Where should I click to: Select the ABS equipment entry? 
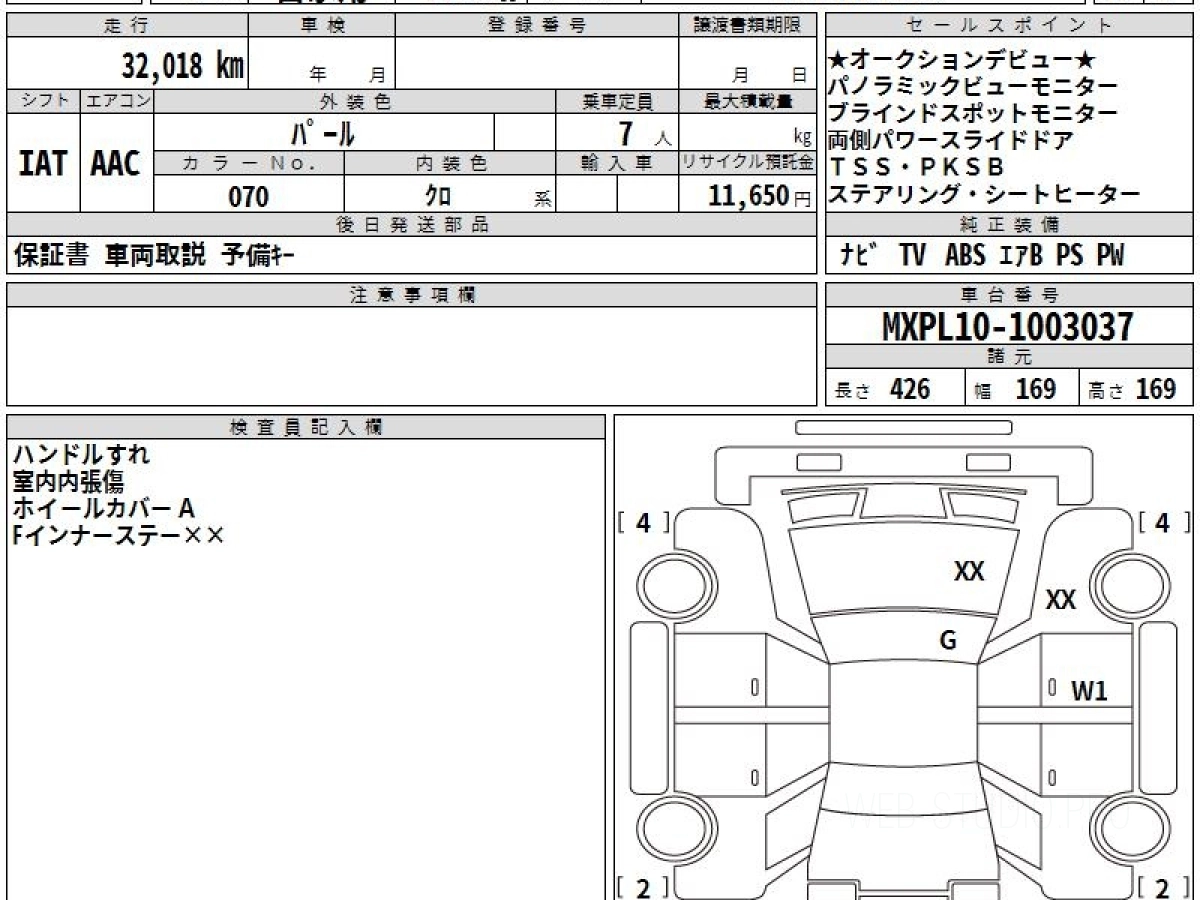click(965, 255)
